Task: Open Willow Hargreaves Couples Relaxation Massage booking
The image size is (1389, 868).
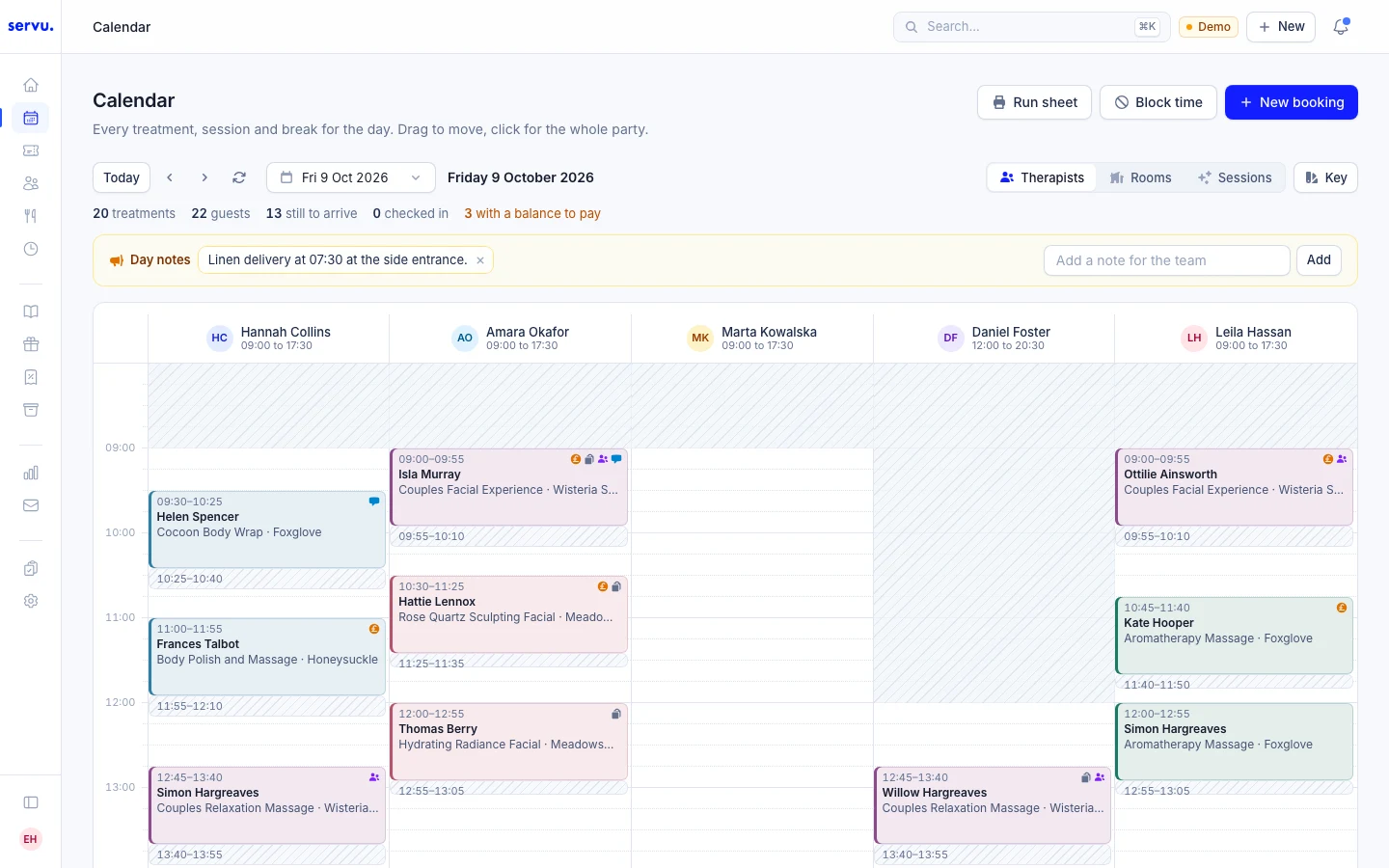Action: click(x=993, y=805)
